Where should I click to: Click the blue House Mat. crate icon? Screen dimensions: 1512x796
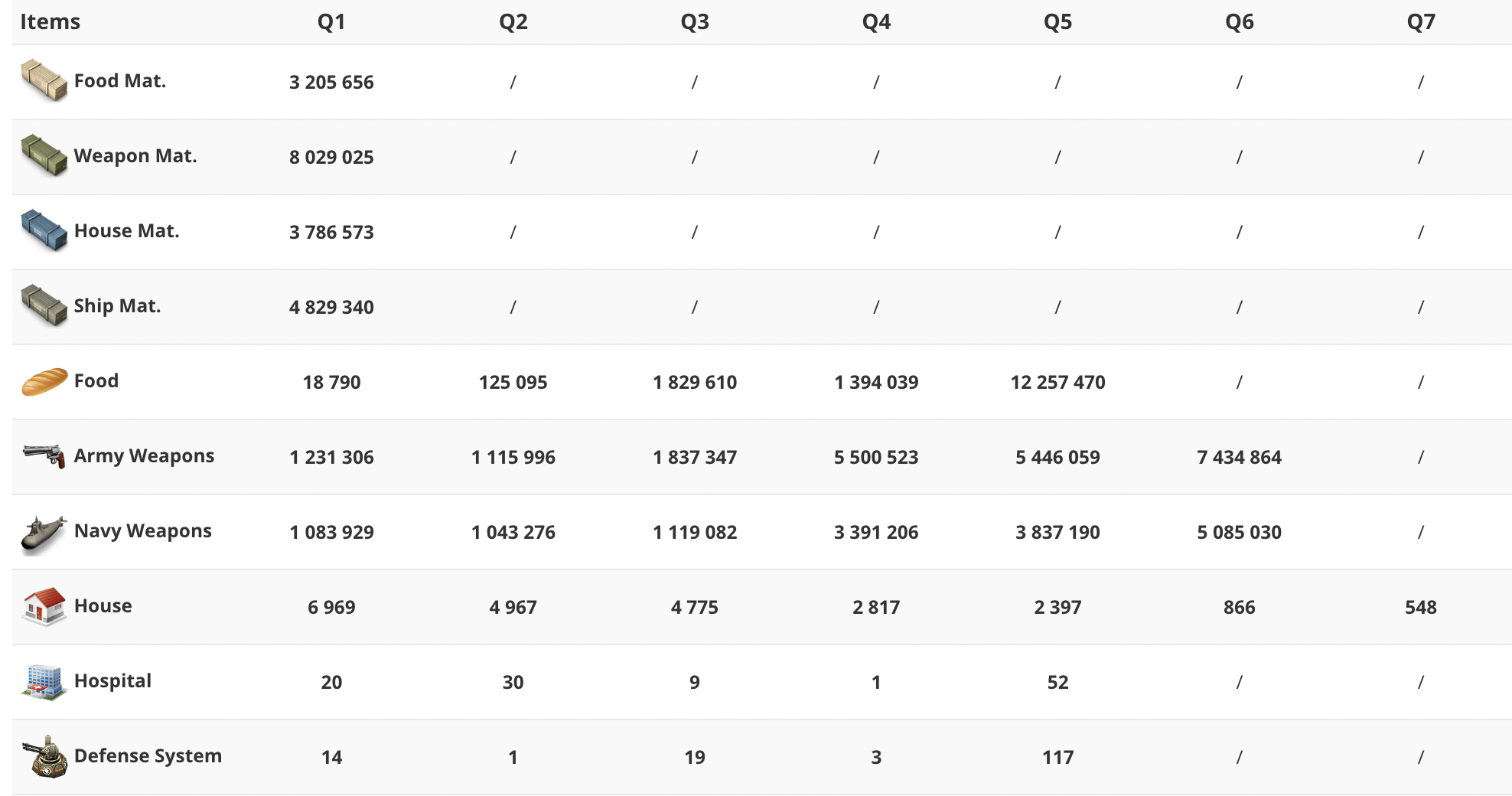44,230
